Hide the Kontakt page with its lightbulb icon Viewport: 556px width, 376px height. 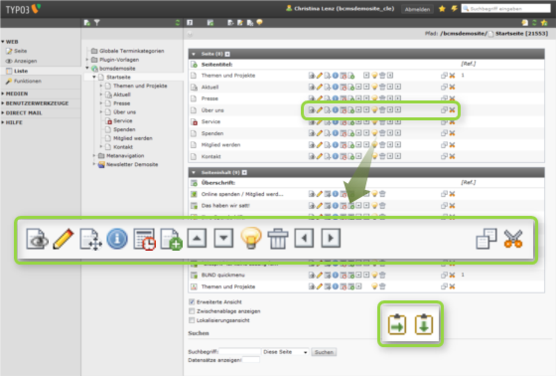click(374, 156)
